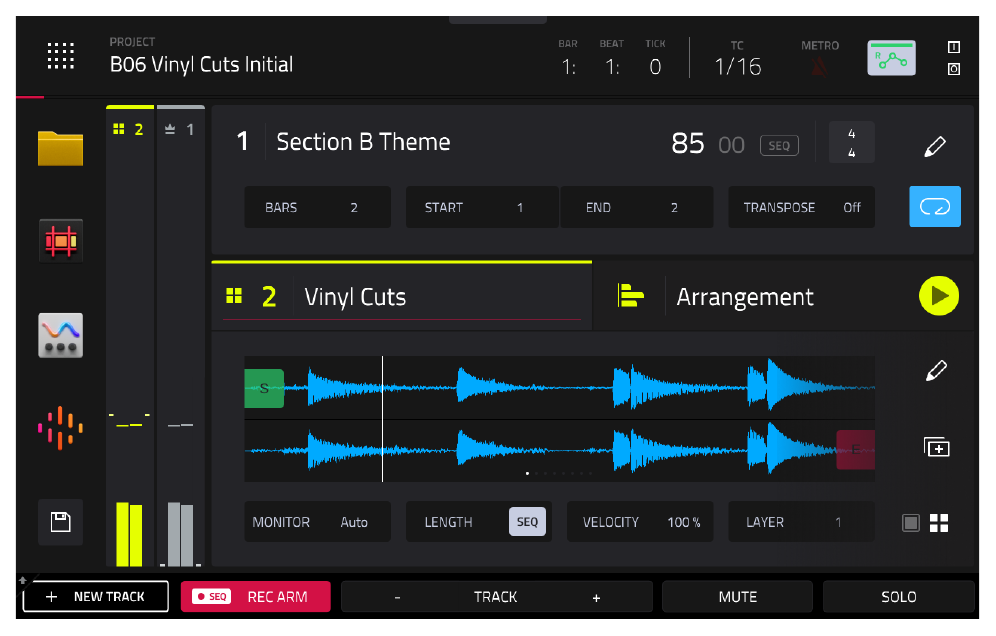Open the main menu grid icon

pyautogui.click(x=61, y=56)
